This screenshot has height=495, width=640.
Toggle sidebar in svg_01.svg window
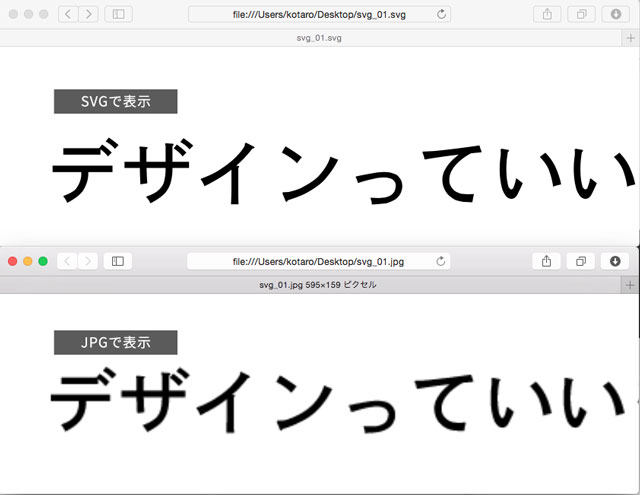pyautogui.click(x=118, y=14)
